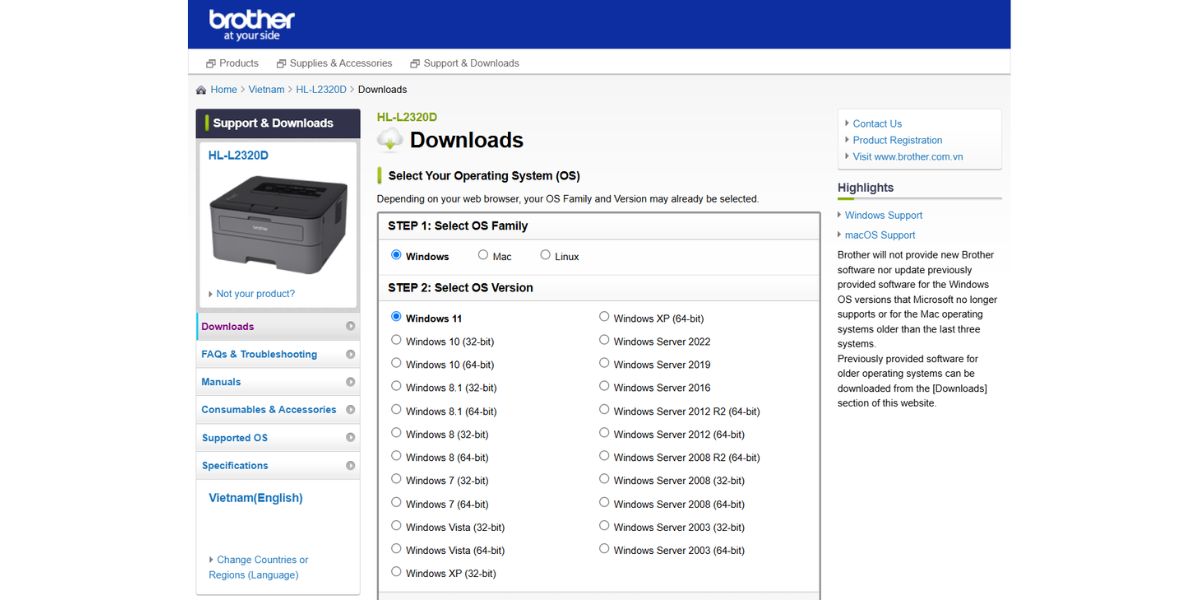Click the arrow icon beside Manuals
Image resolution: width=1200 pixels, height=600 pixels.
(350, 382)
